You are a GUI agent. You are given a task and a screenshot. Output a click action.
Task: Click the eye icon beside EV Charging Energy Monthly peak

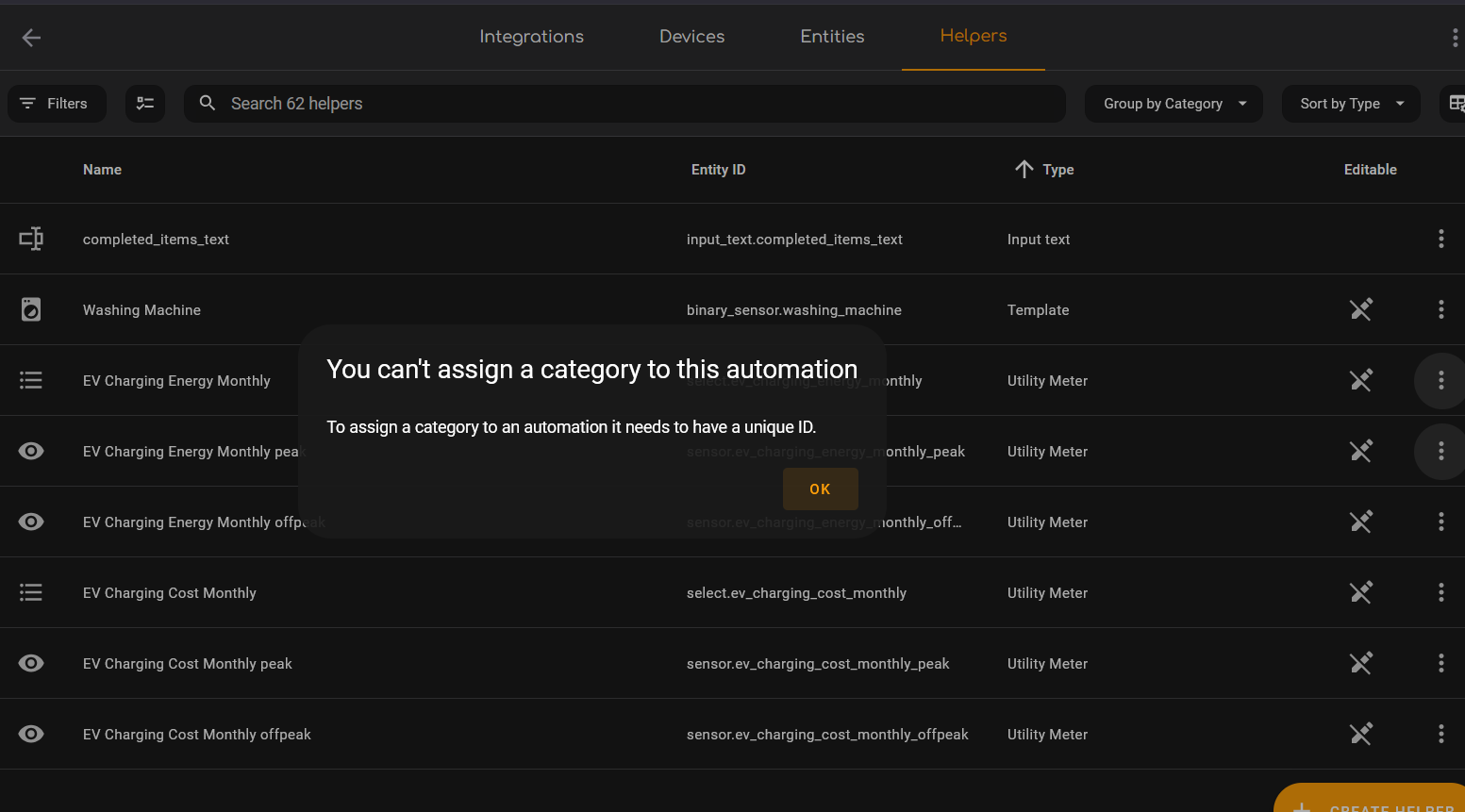click(31, 451)
